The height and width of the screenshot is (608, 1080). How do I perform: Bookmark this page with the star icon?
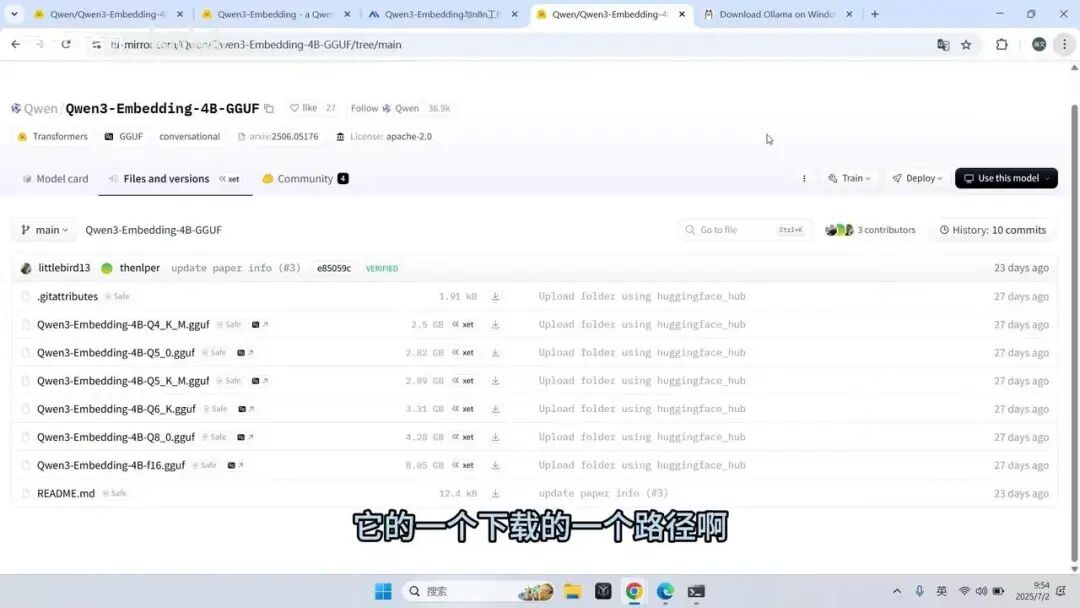[x=966, y=45]
